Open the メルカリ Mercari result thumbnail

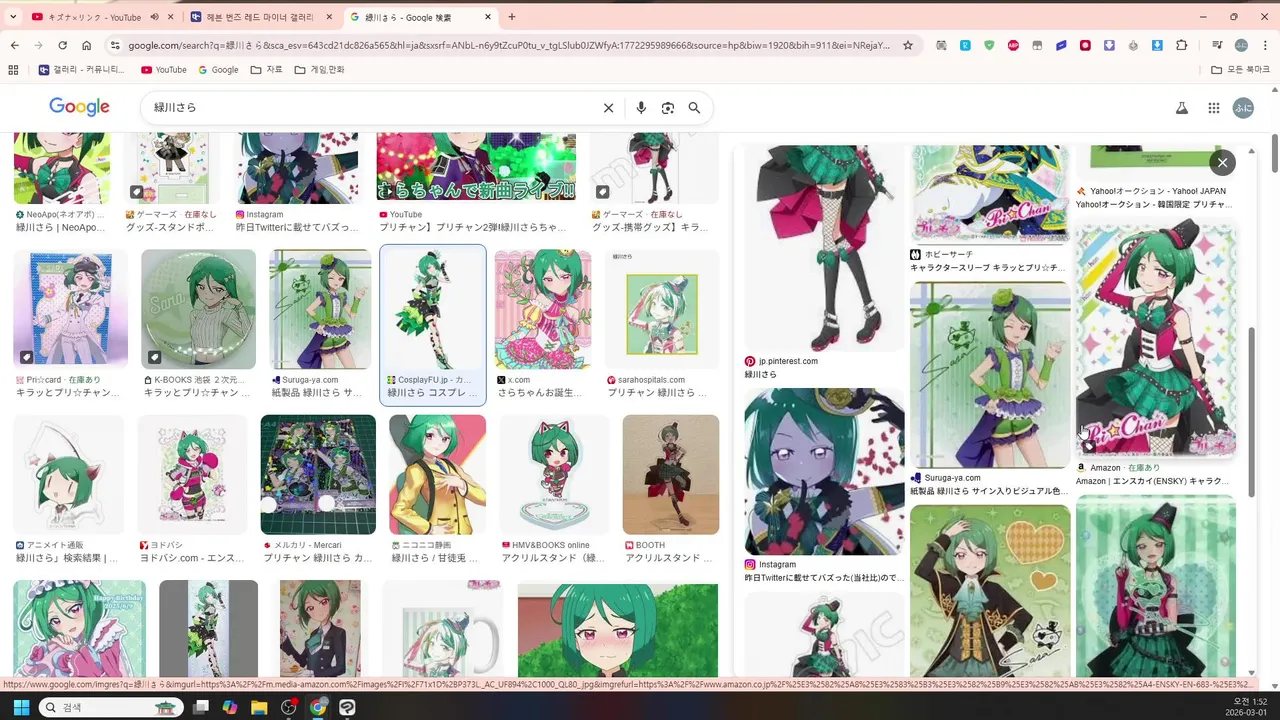318,475
